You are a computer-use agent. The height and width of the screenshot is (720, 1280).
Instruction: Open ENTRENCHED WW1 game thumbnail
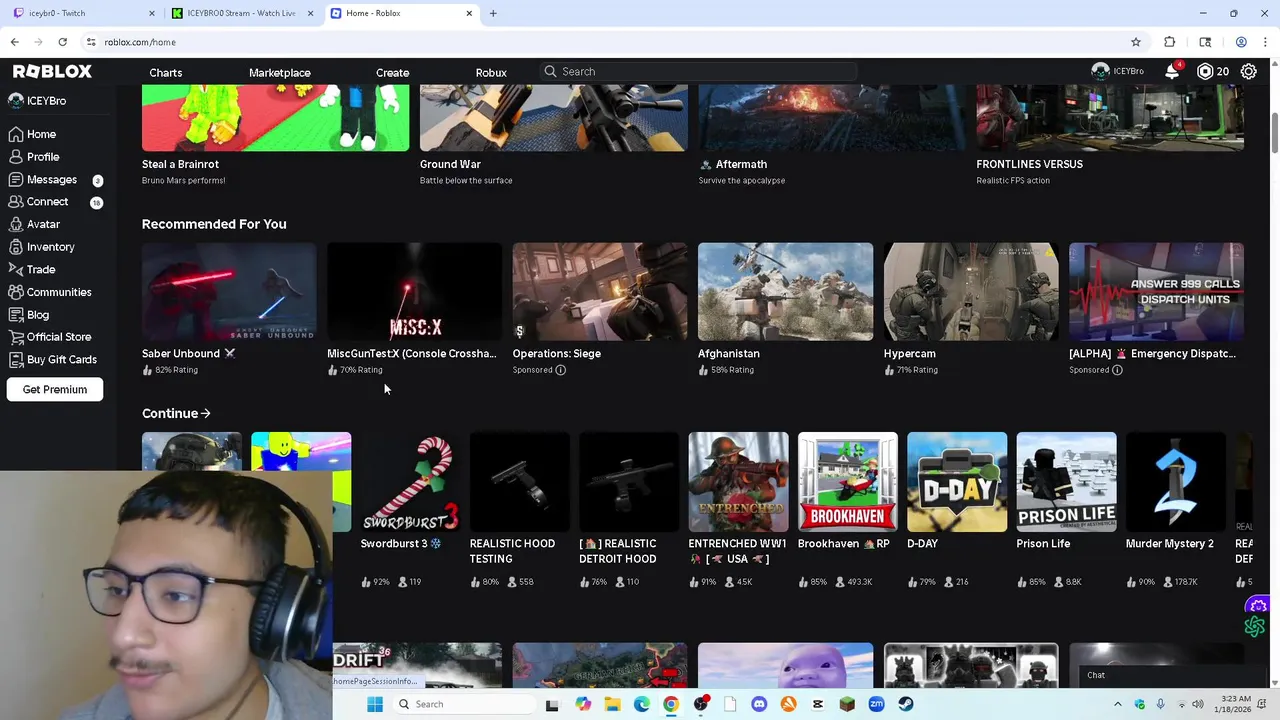point(738,482)
